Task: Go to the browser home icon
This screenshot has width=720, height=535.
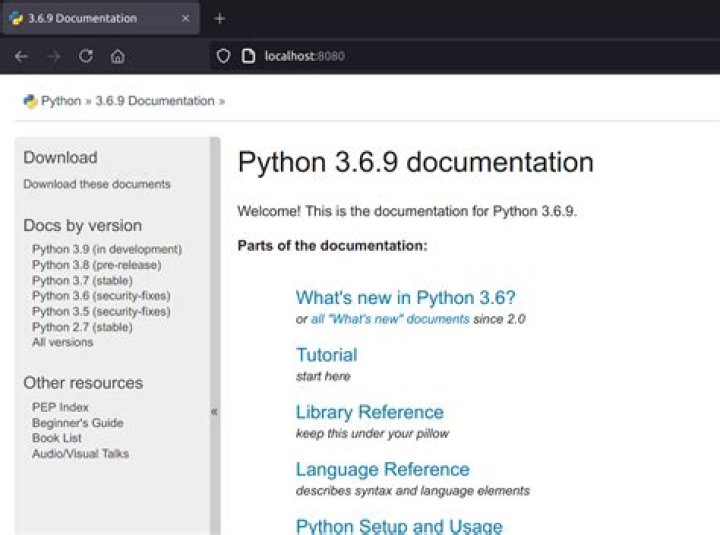Action: click(x=118, y=56)
